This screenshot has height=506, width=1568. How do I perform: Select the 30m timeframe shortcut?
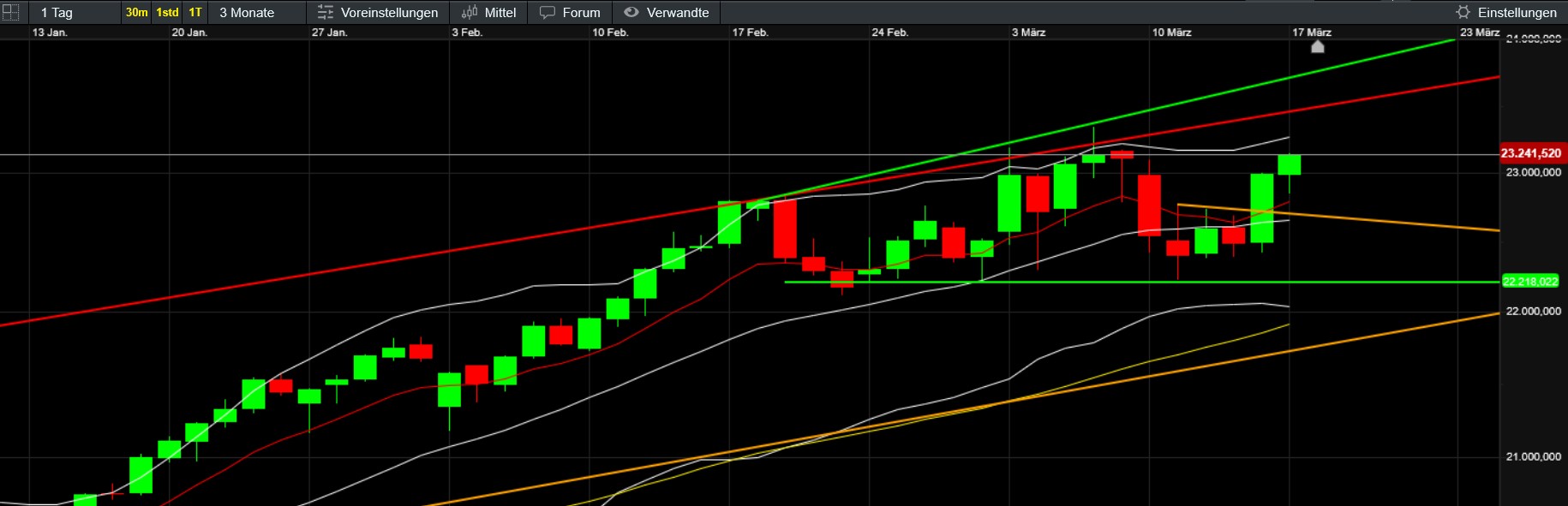coord(136,12)
